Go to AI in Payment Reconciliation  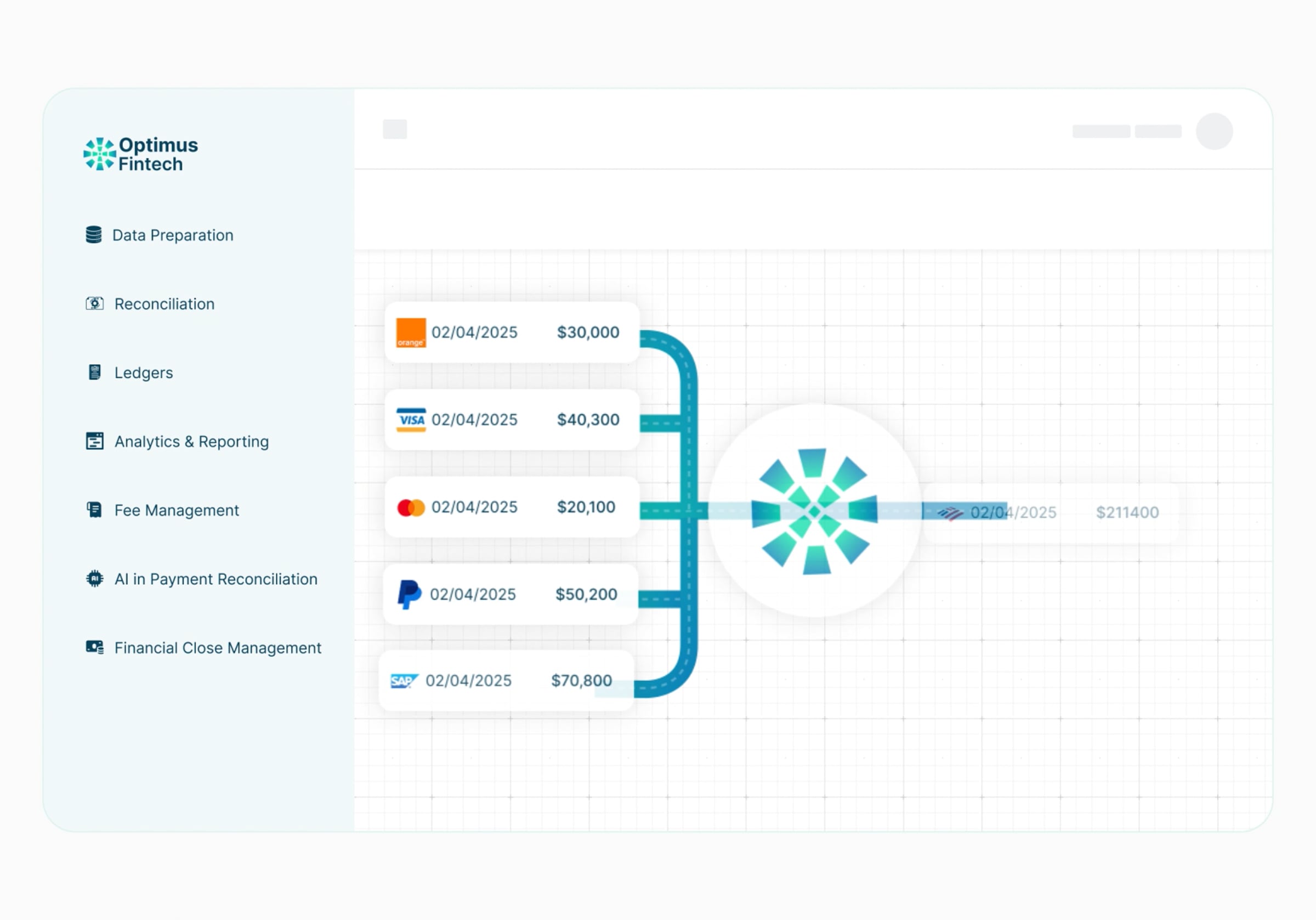point(215,579)
